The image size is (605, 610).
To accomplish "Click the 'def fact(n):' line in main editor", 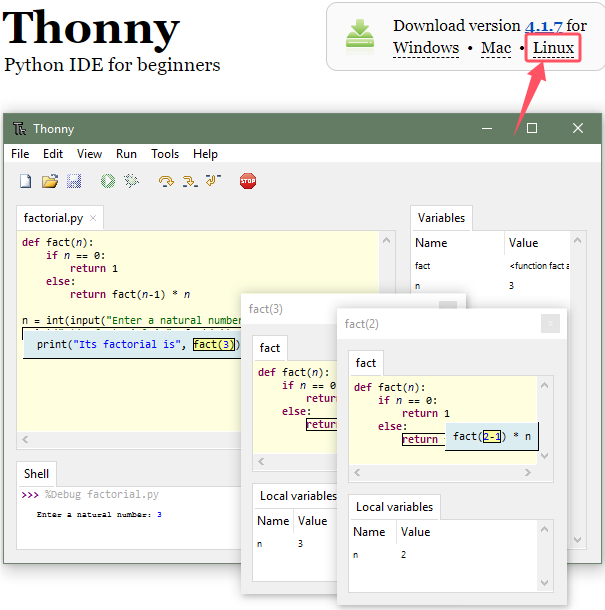I will point(58,242).
